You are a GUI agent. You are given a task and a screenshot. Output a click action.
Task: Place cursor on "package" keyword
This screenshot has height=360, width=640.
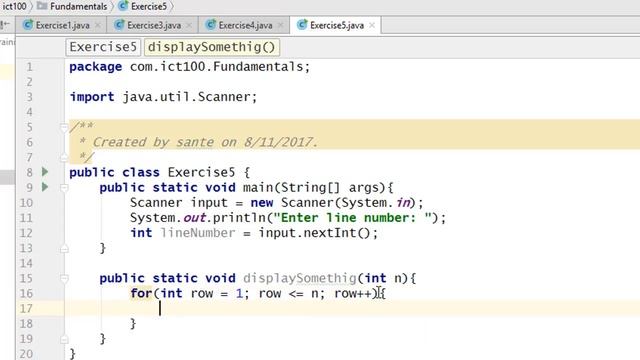96,67
